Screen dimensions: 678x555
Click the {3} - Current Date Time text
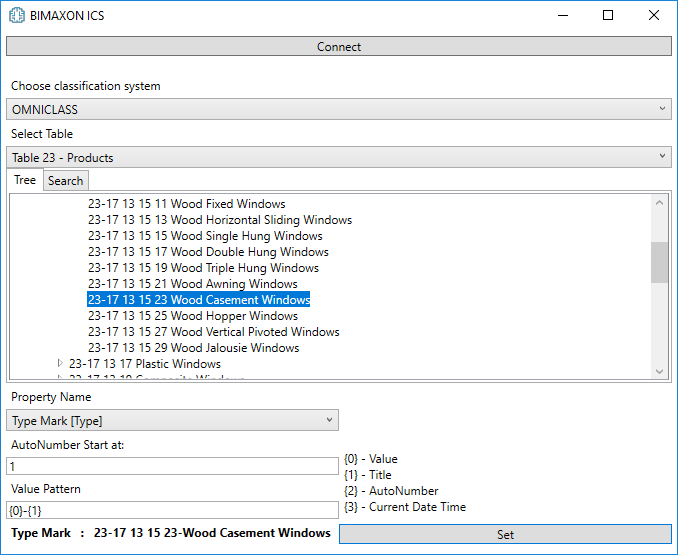(405, 507)
